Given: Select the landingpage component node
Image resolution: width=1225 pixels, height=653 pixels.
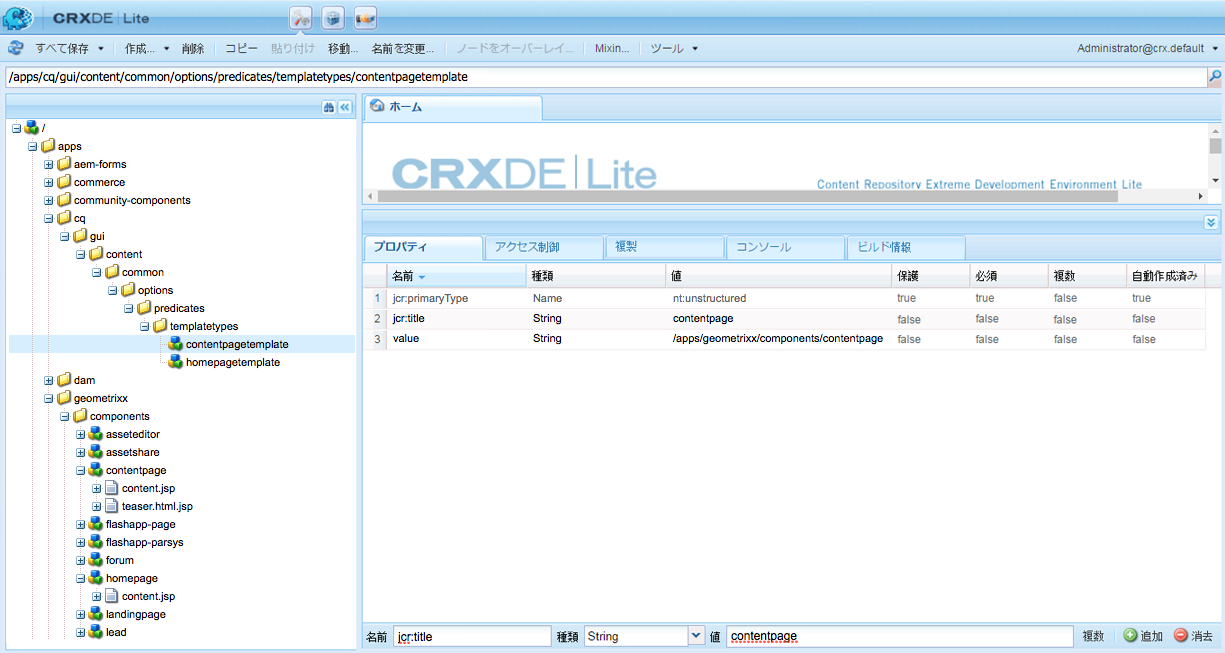Looking at the screenshot, I should click(x=136, y=614).
